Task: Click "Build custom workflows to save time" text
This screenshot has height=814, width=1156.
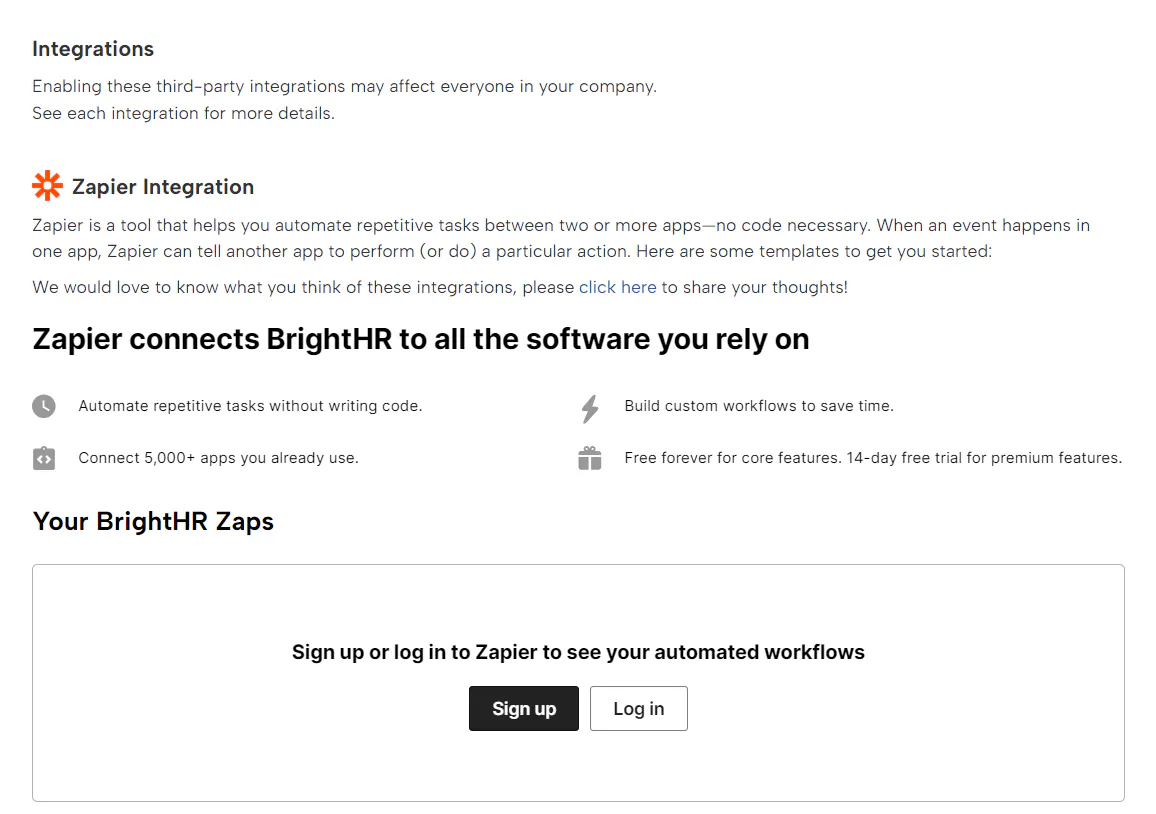Action: tap(758, 406)
